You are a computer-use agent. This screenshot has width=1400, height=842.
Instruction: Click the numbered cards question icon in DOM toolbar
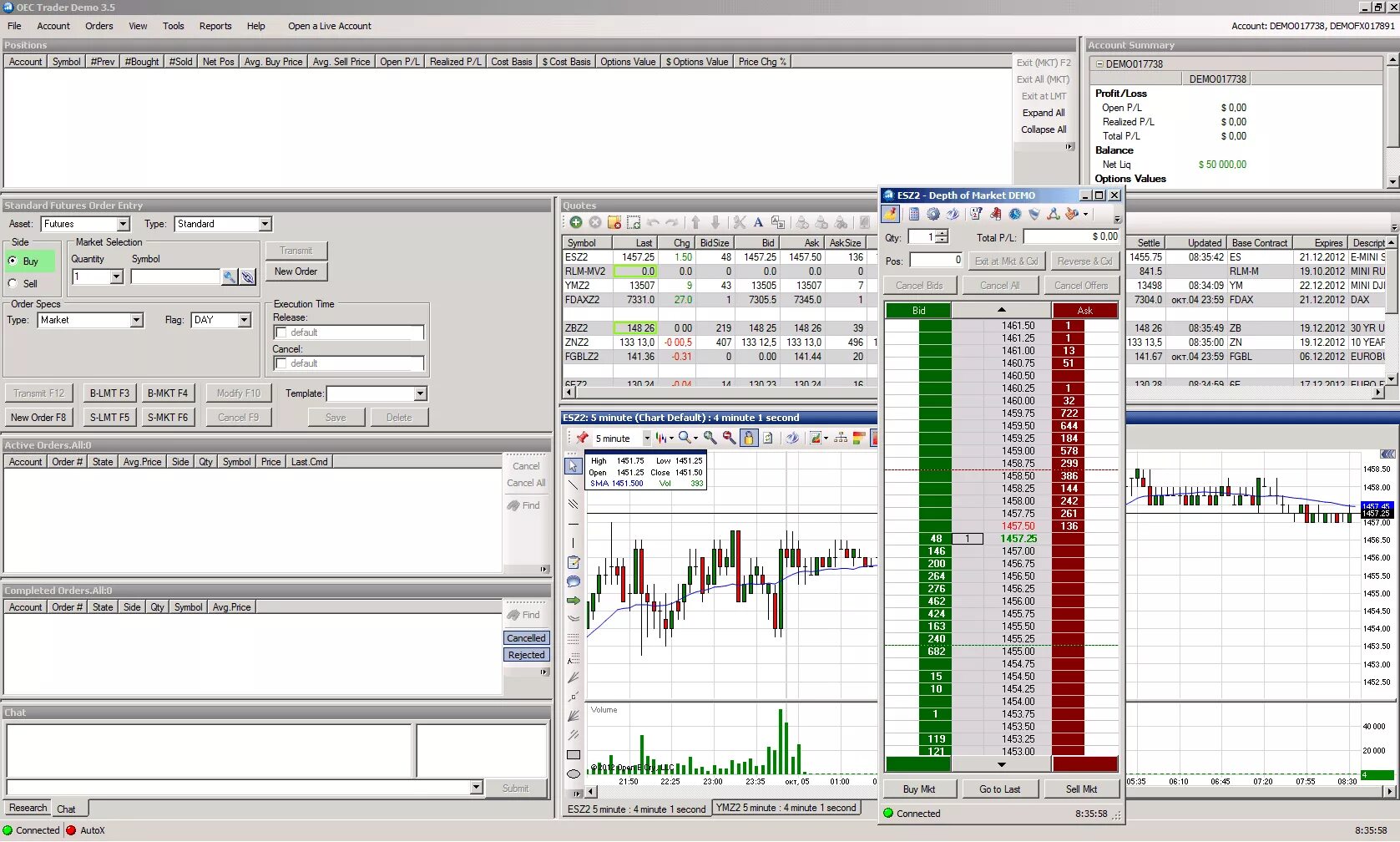tap(976, 215)
